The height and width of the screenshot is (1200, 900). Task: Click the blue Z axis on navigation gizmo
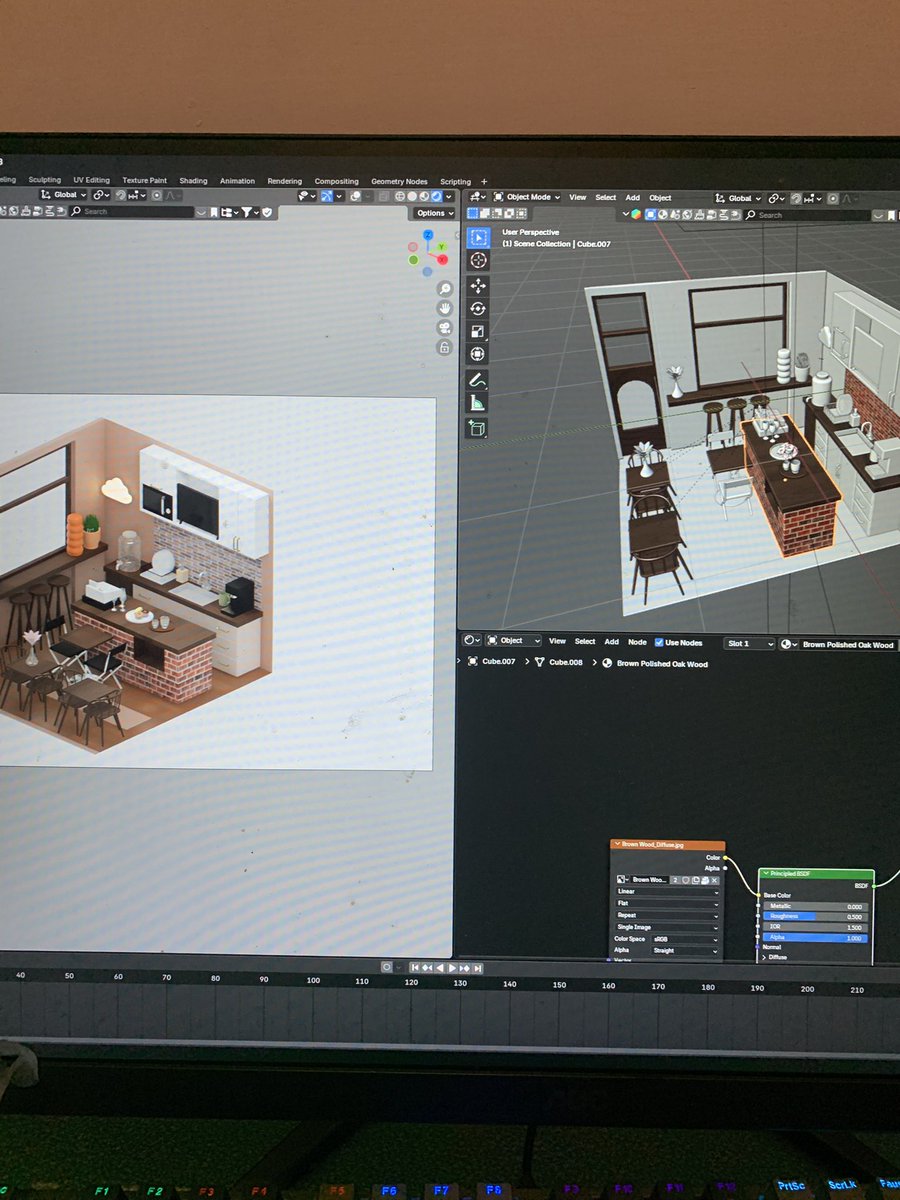(x=427, y=235)
